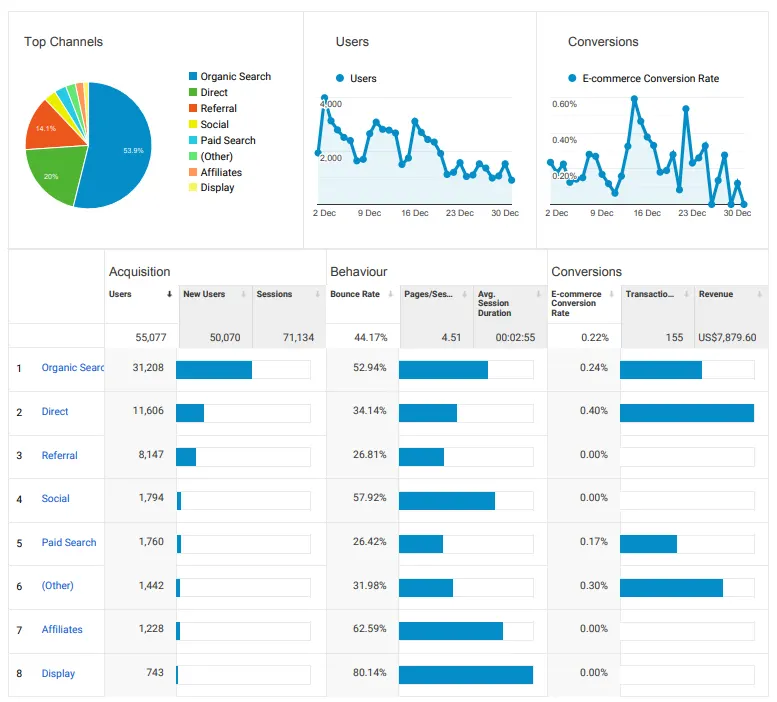Click Display bounce rate bar
The image size is (777, 702).
click(466, 675)
